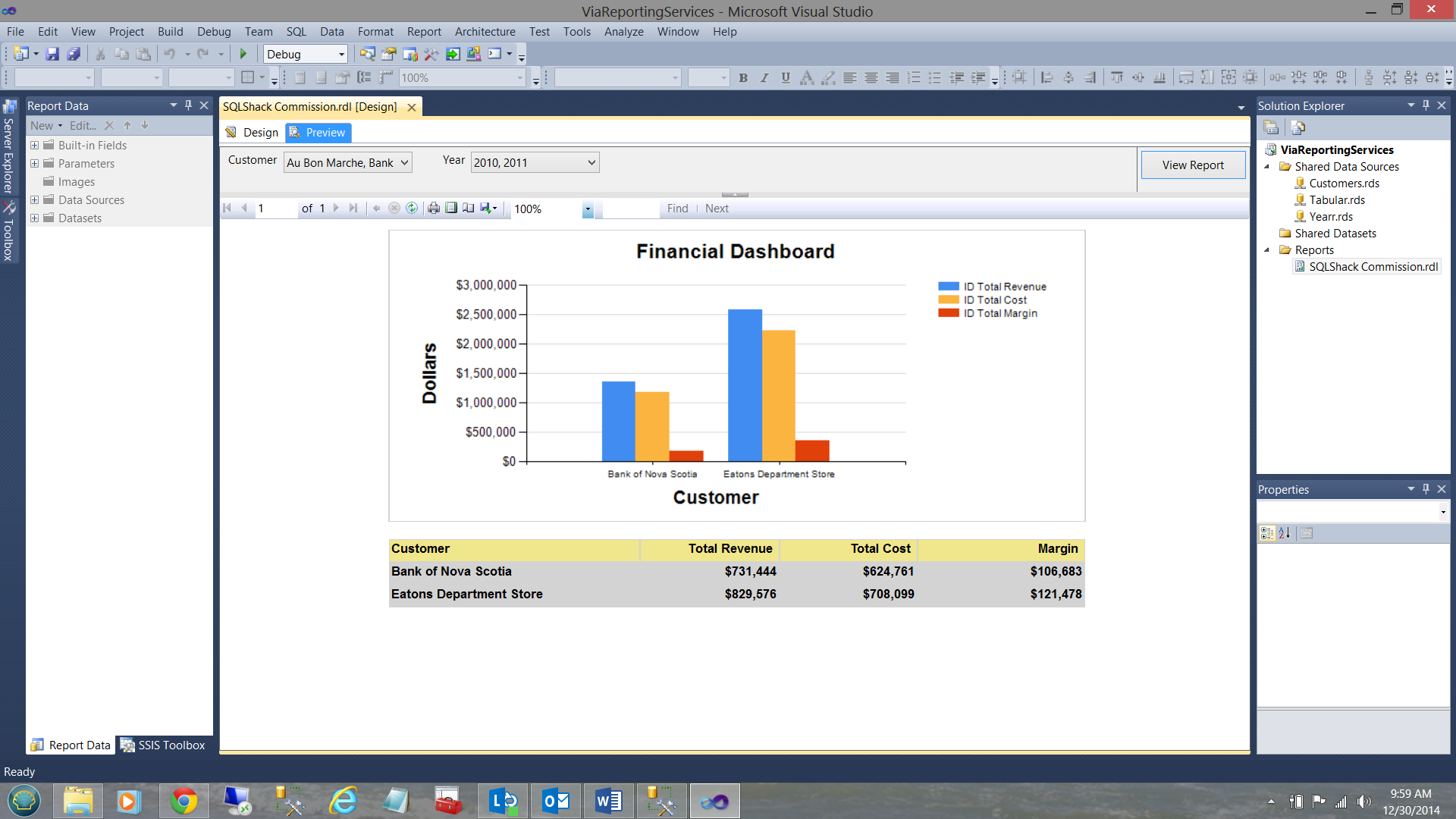Click the Print report icon

(x=433, y=208)
